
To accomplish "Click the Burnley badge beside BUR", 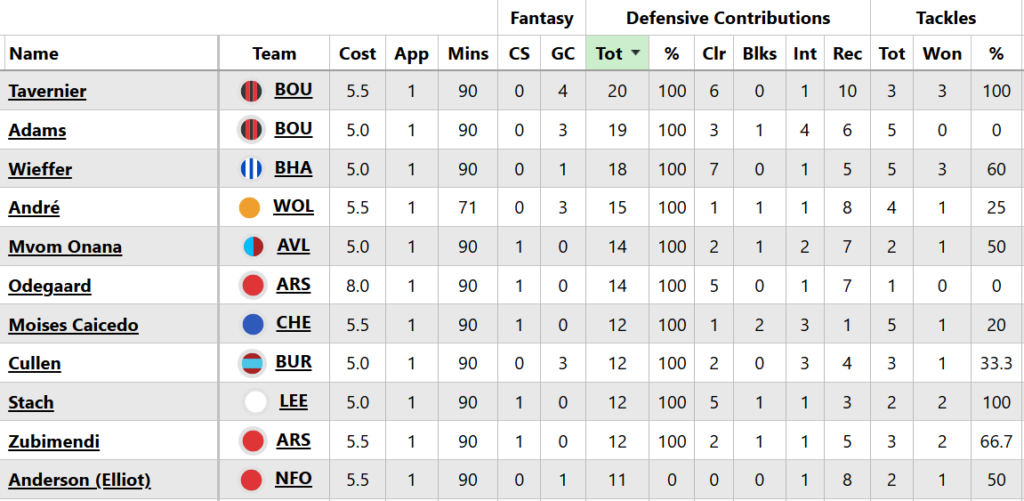I will pyautogui.click(x=250, y=364).
